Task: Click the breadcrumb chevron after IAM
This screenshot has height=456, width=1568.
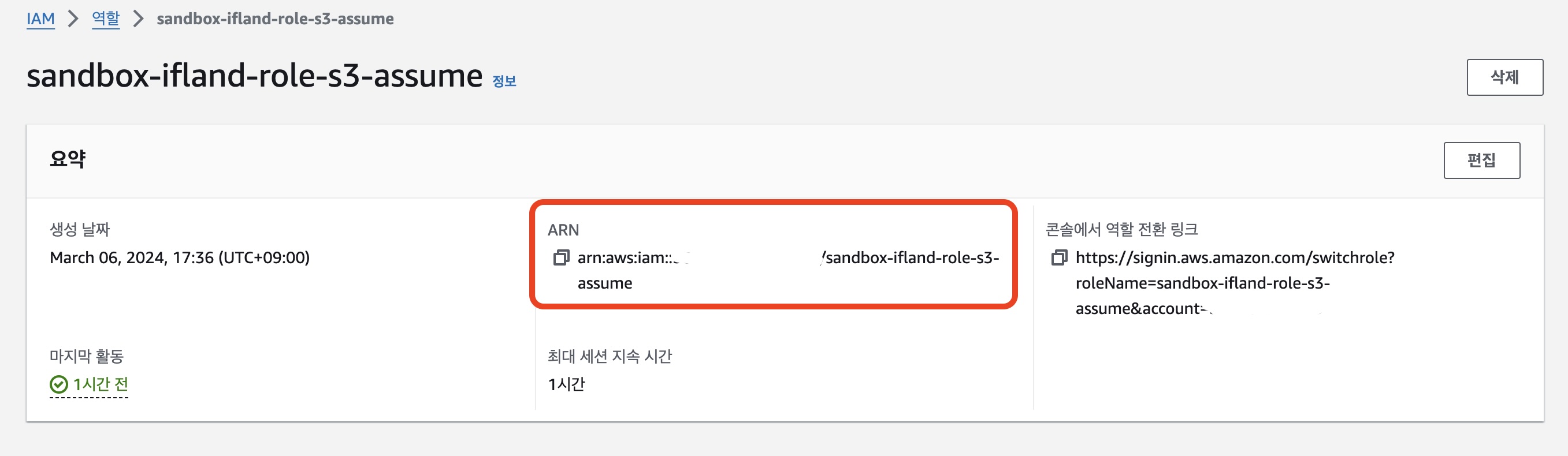Action: click(x=73, y=19)
